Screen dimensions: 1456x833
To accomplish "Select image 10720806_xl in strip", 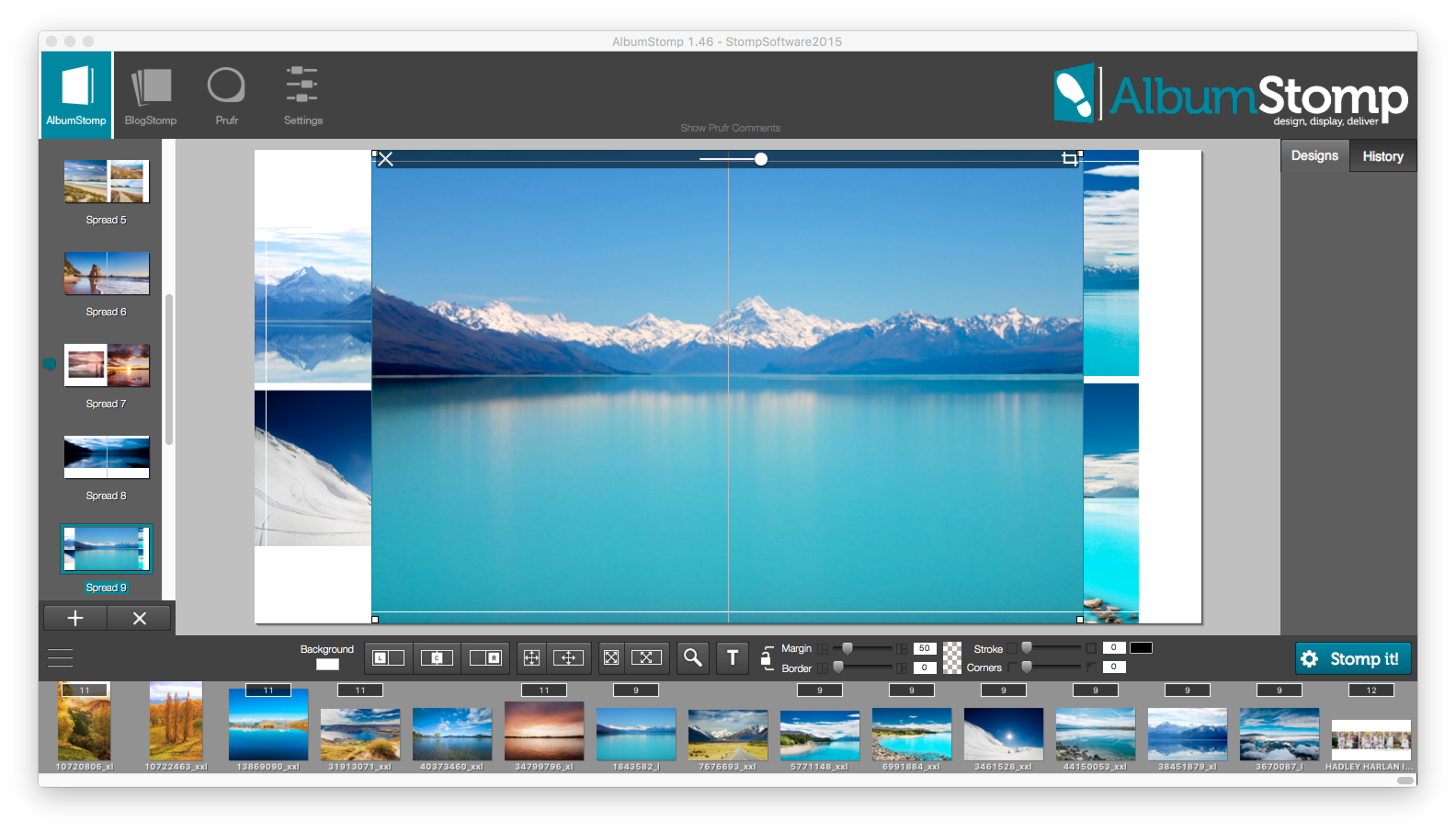I will click(x=85, y=721).
